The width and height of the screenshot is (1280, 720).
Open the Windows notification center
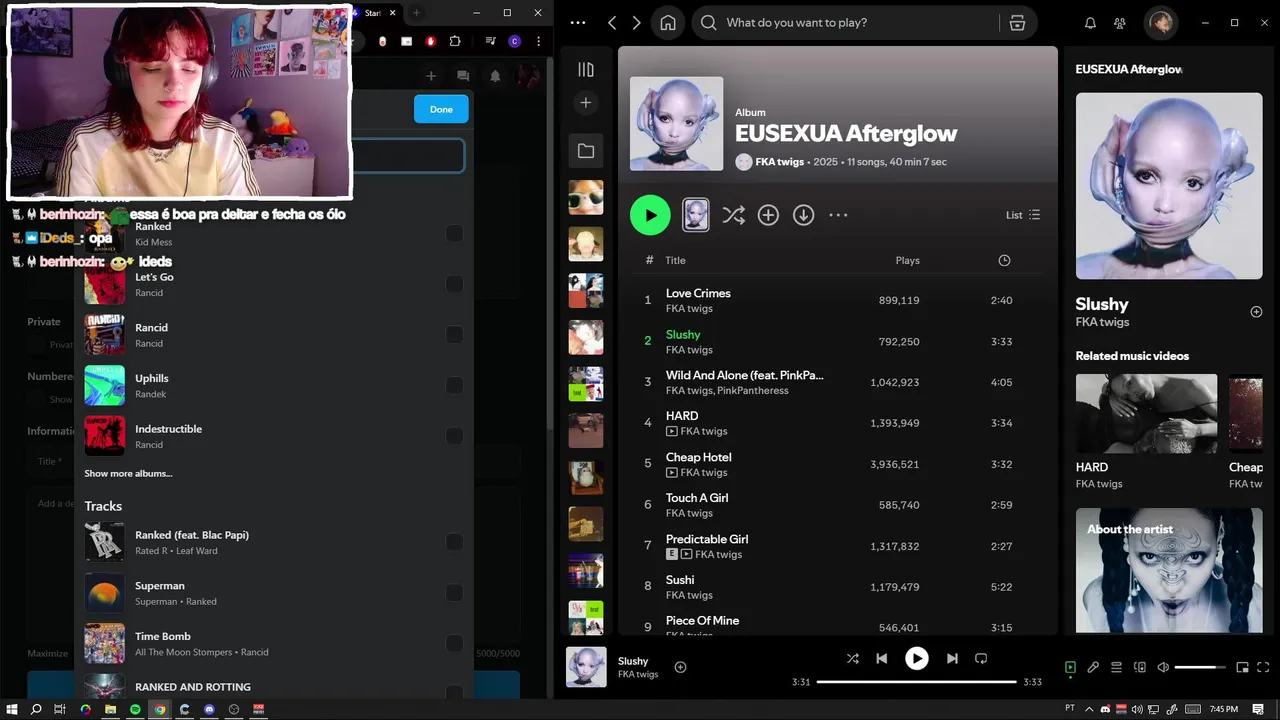[x=1256, y=709]
